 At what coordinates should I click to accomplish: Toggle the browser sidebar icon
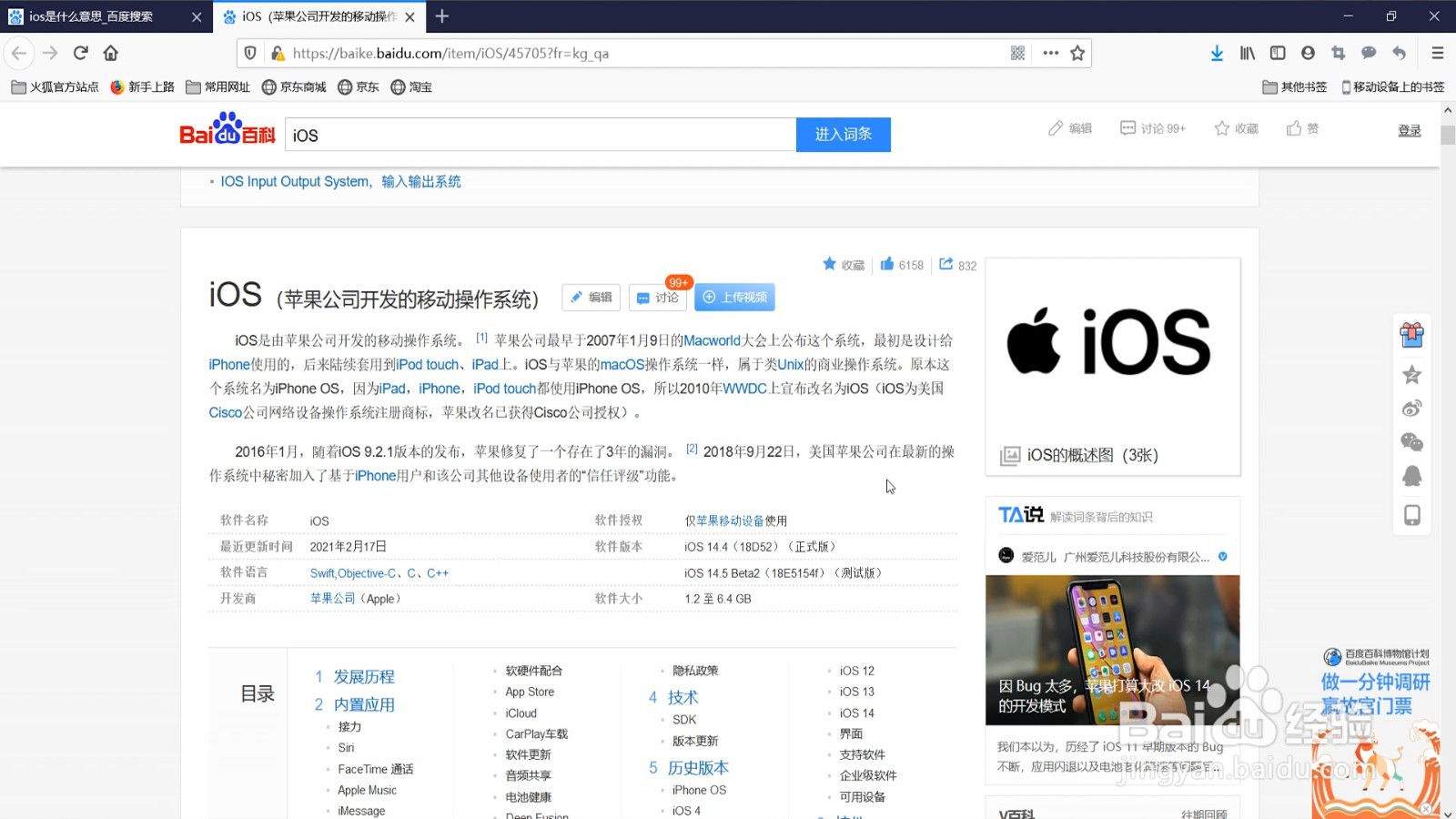coord(1277,53)
